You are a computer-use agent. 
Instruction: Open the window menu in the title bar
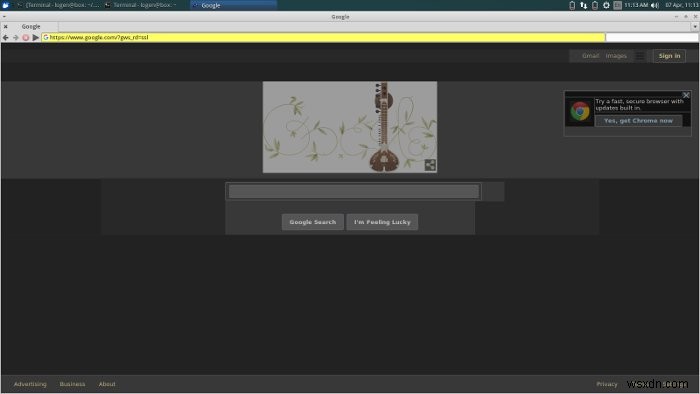(4, 17)
